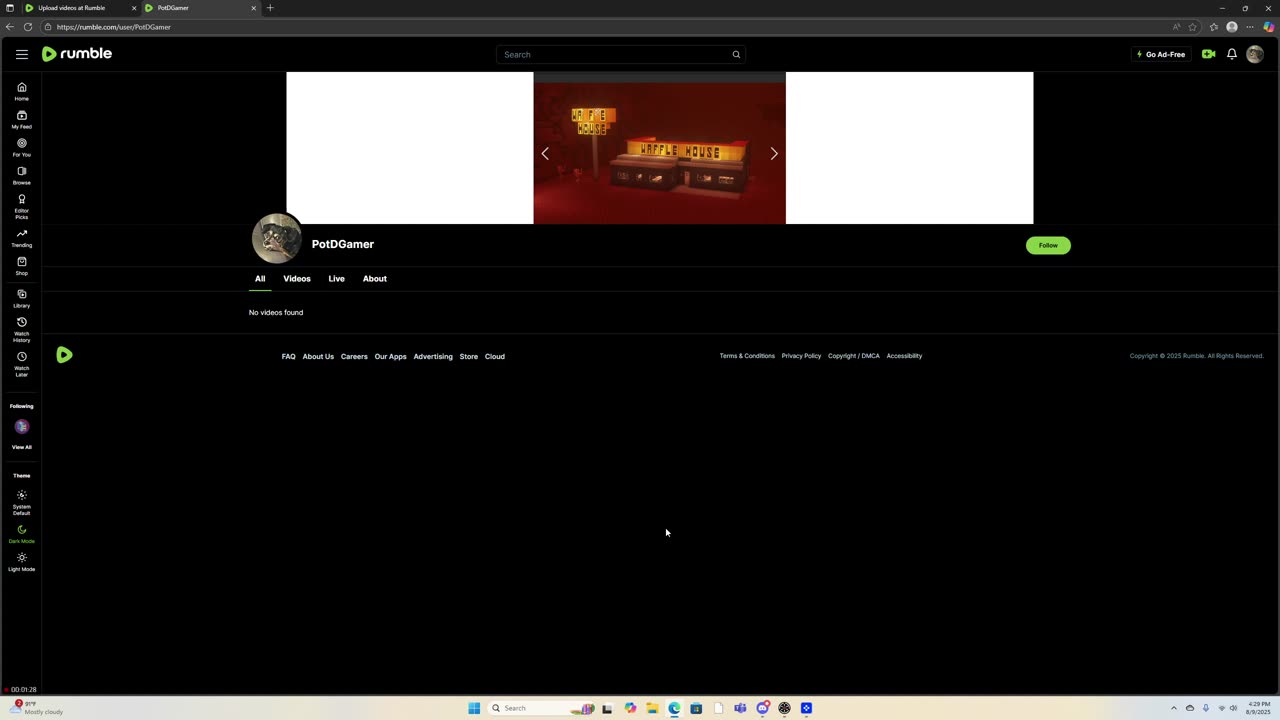The height and width of the screenshot is (720, 1280).
Task: Open Our Apps footer link
Action: [x=390, y=356]
